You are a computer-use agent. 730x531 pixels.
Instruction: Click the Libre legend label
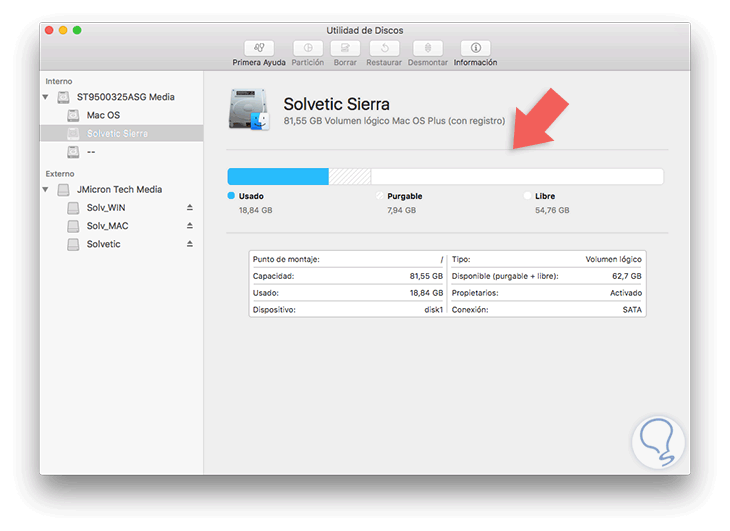(545, 196)
